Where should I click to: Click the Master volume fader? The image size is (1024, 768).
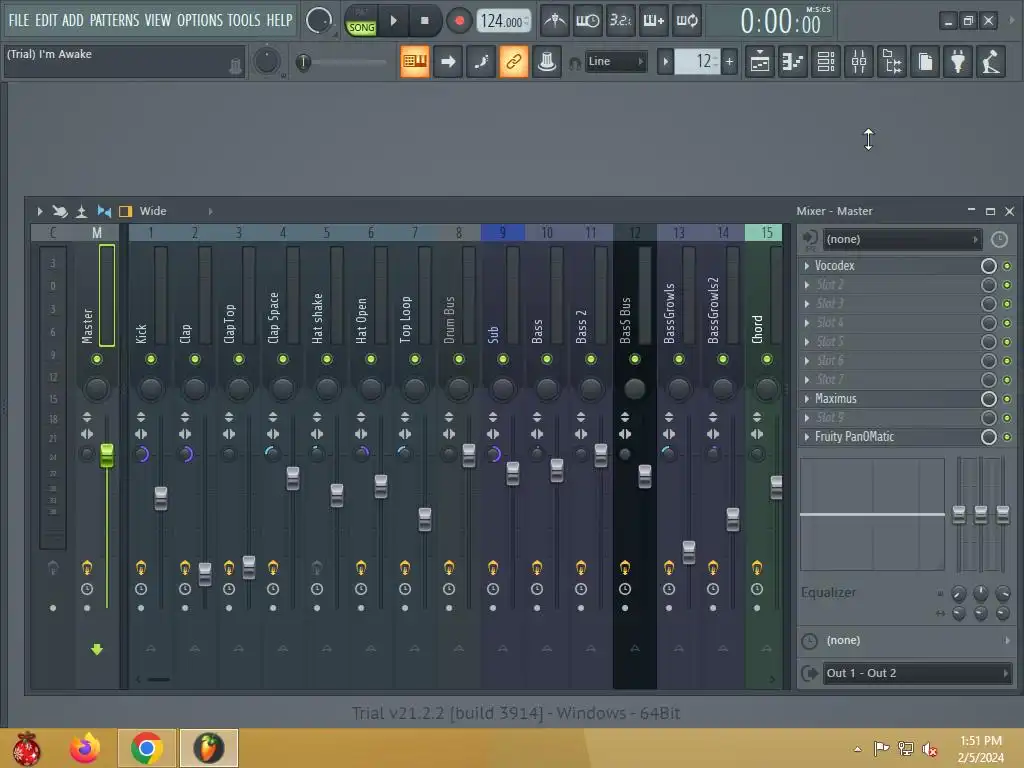click(106, 456)
